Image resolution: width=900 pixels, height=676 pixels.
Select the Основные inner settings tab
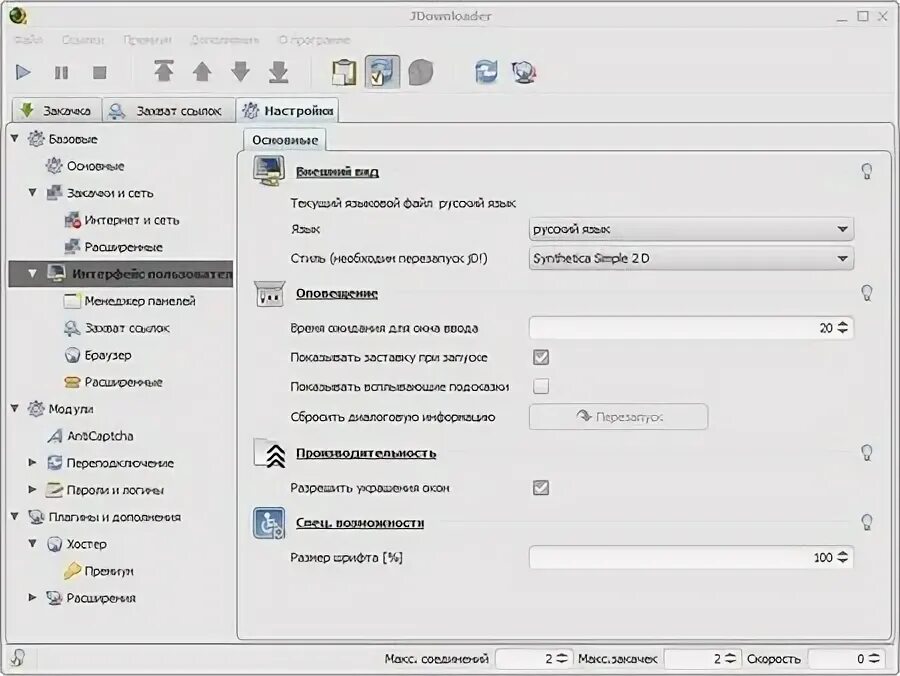coord(285,140)
